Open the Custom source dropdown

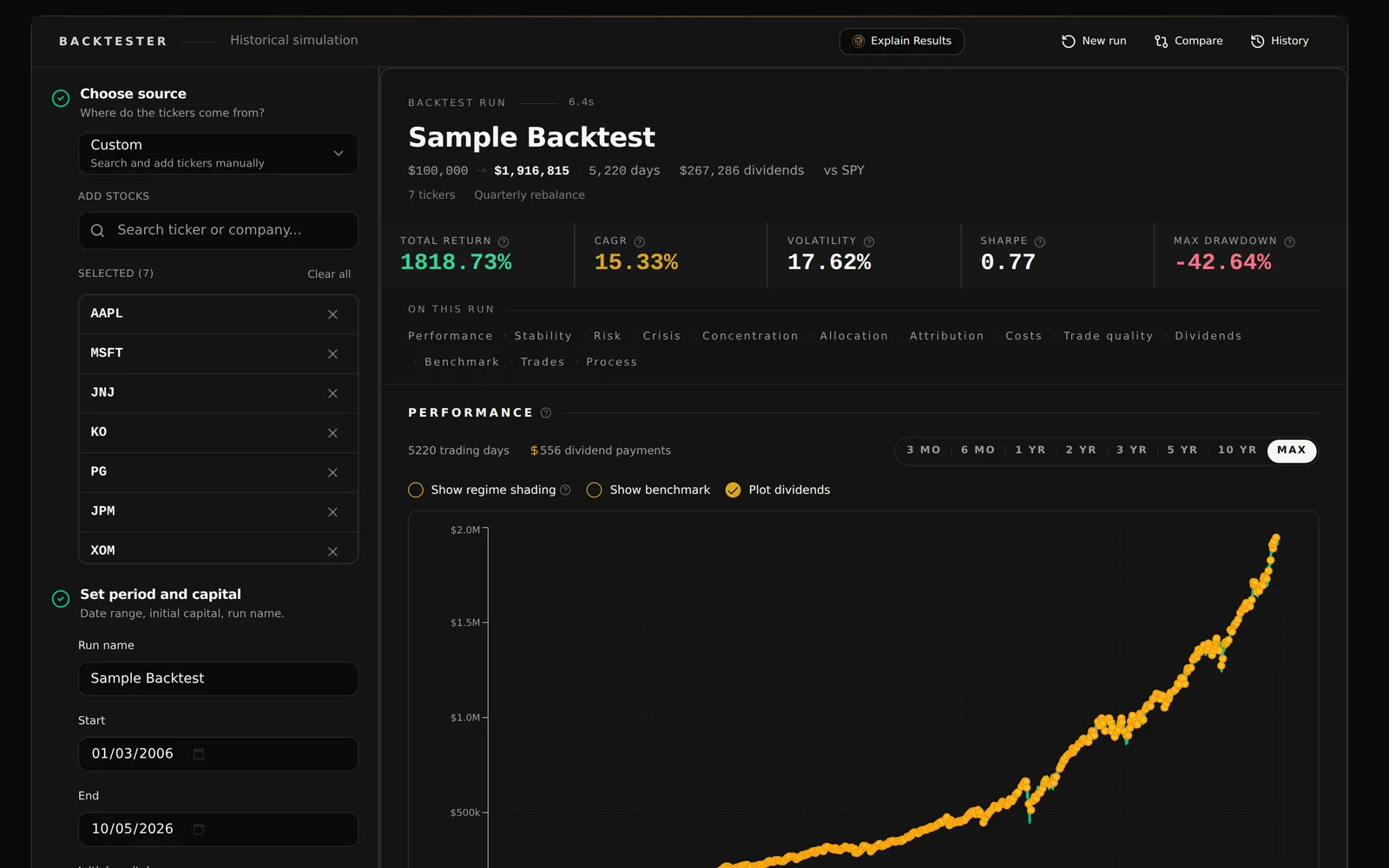[218, 154]
